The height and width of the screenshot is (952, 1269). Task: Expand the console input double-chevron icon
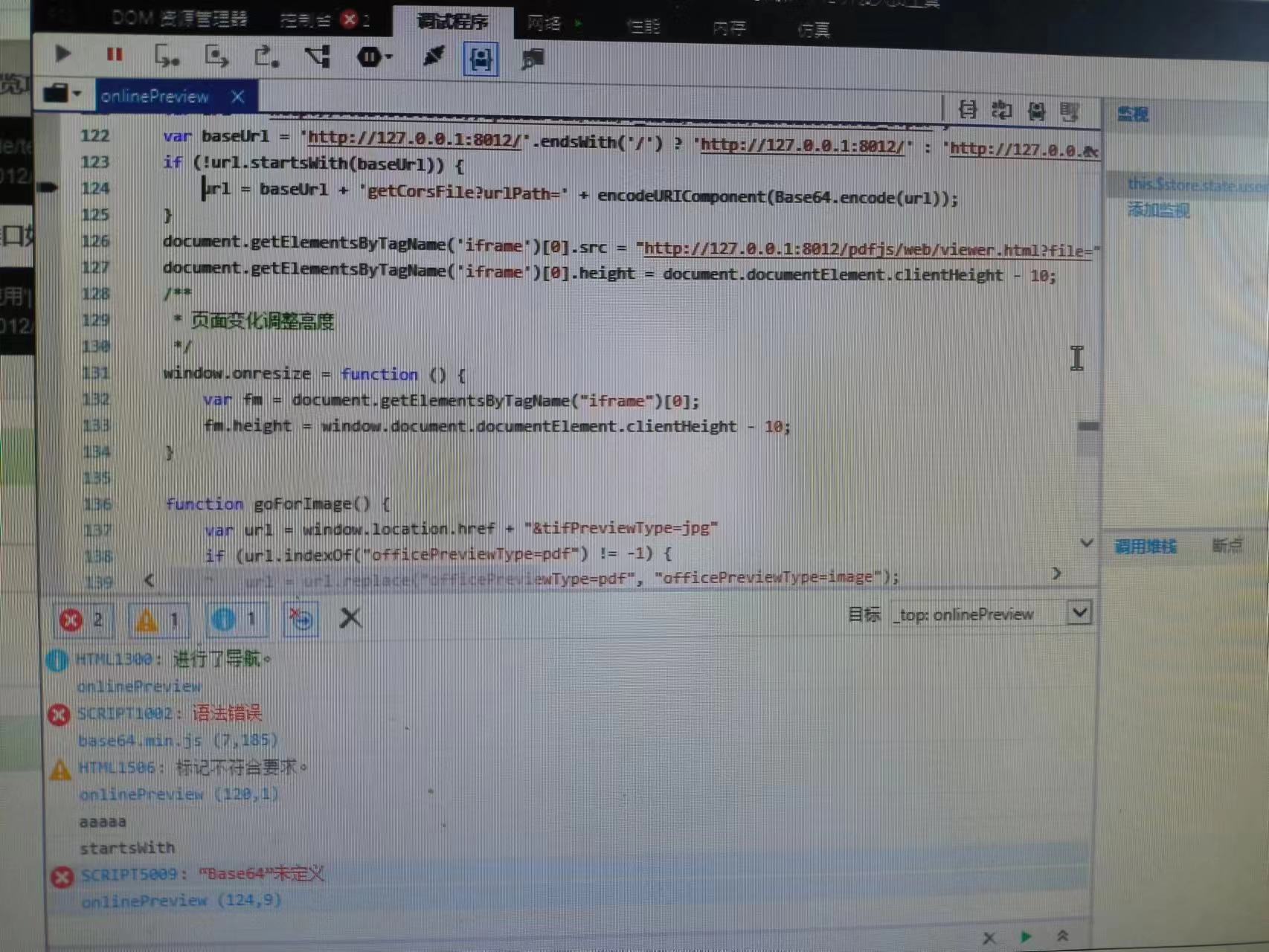pos(1063,936)
